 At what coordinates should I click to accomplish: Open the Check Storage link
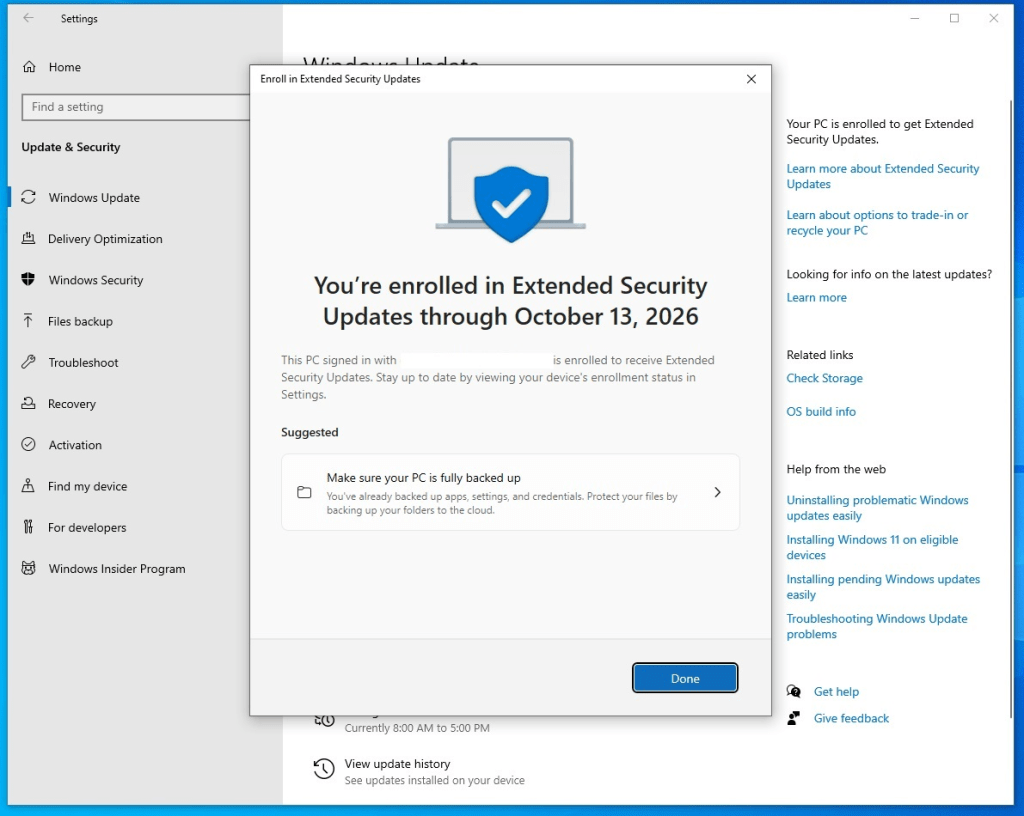pos(824,378)
